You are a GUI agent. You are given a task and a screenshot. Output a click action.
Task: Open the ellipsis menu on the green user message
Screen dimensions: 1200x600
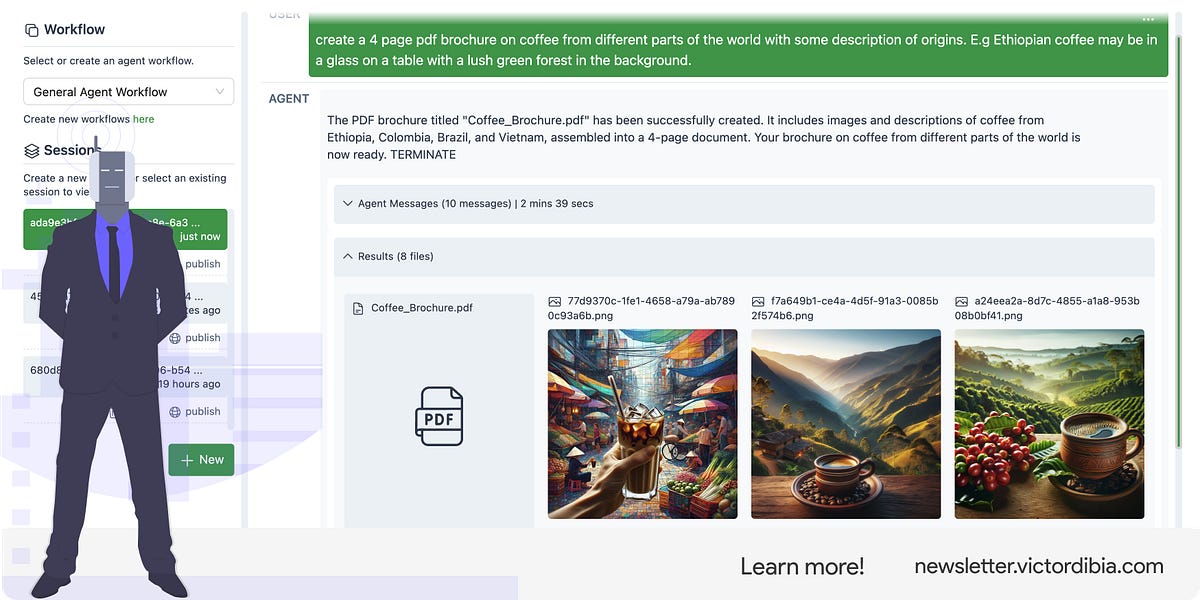[1148, 19]
